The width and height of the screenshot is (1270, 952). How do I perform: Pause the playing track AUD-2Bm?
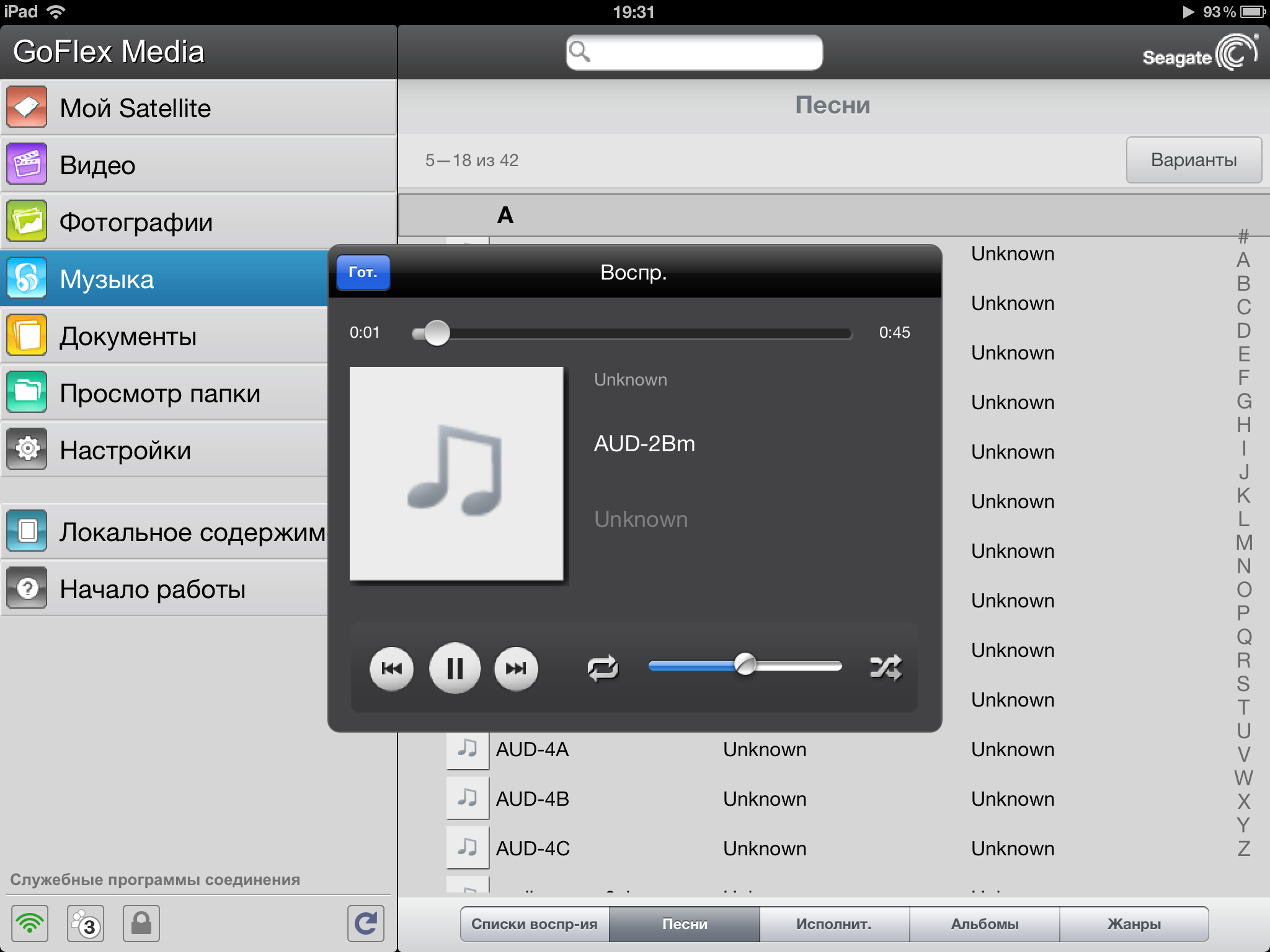click(455, 668)
